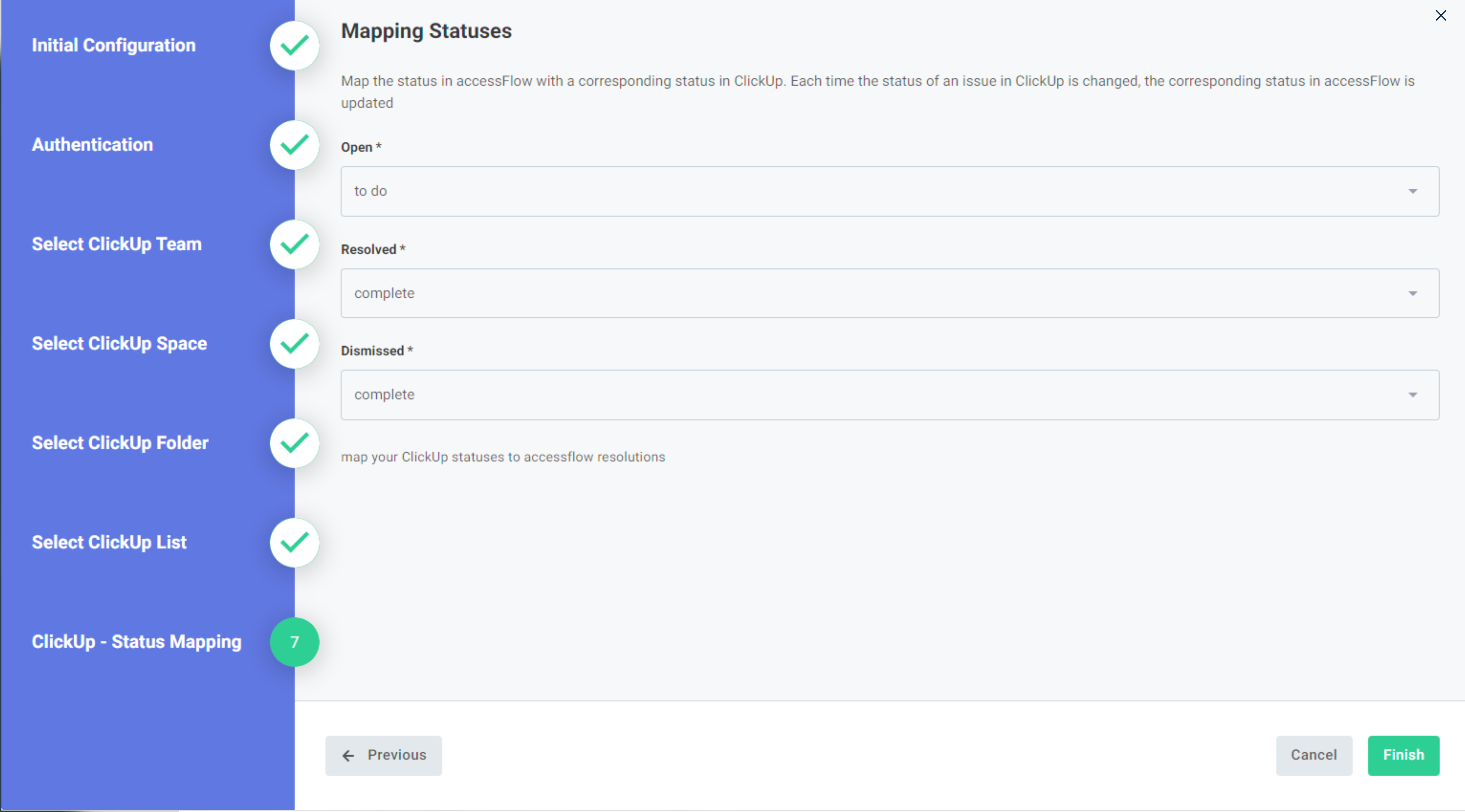This screenshot has width=1465, height=812.
Task: Click the green badge showing 7
Action: pyautogui.click(x=295, y=642)
